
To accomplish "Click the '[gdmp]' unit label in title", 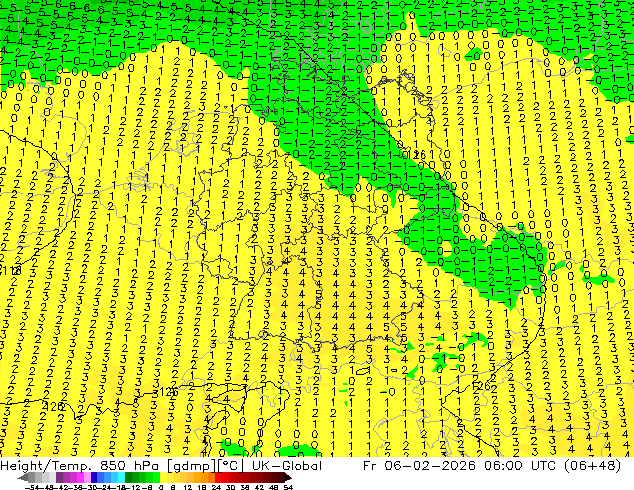I will click(190, 466).
